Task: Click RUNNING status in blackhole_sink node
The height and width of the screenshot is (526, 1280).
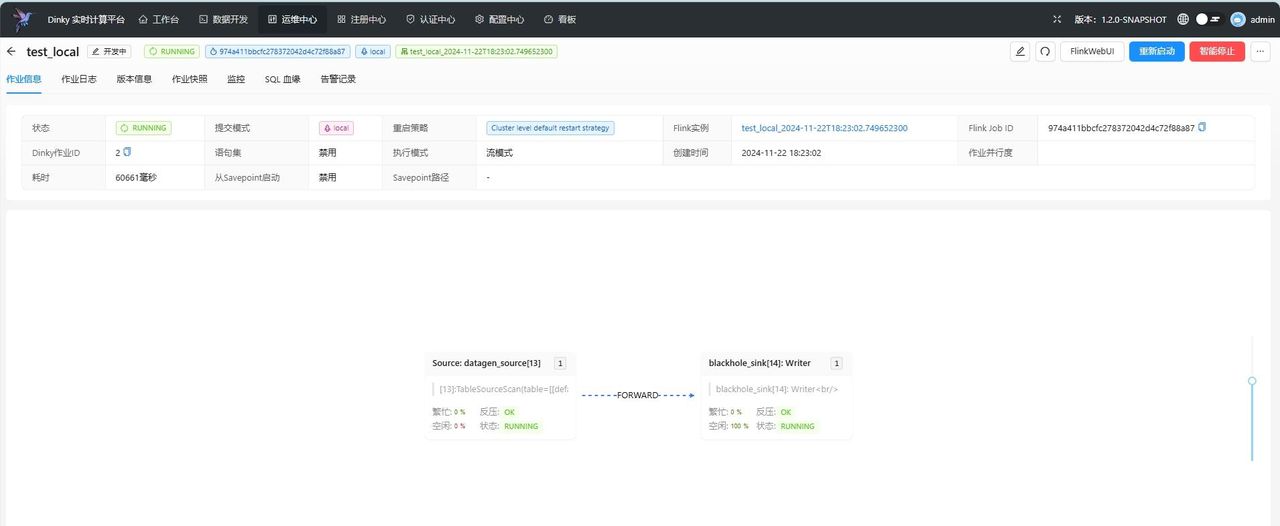Action: 797,426
